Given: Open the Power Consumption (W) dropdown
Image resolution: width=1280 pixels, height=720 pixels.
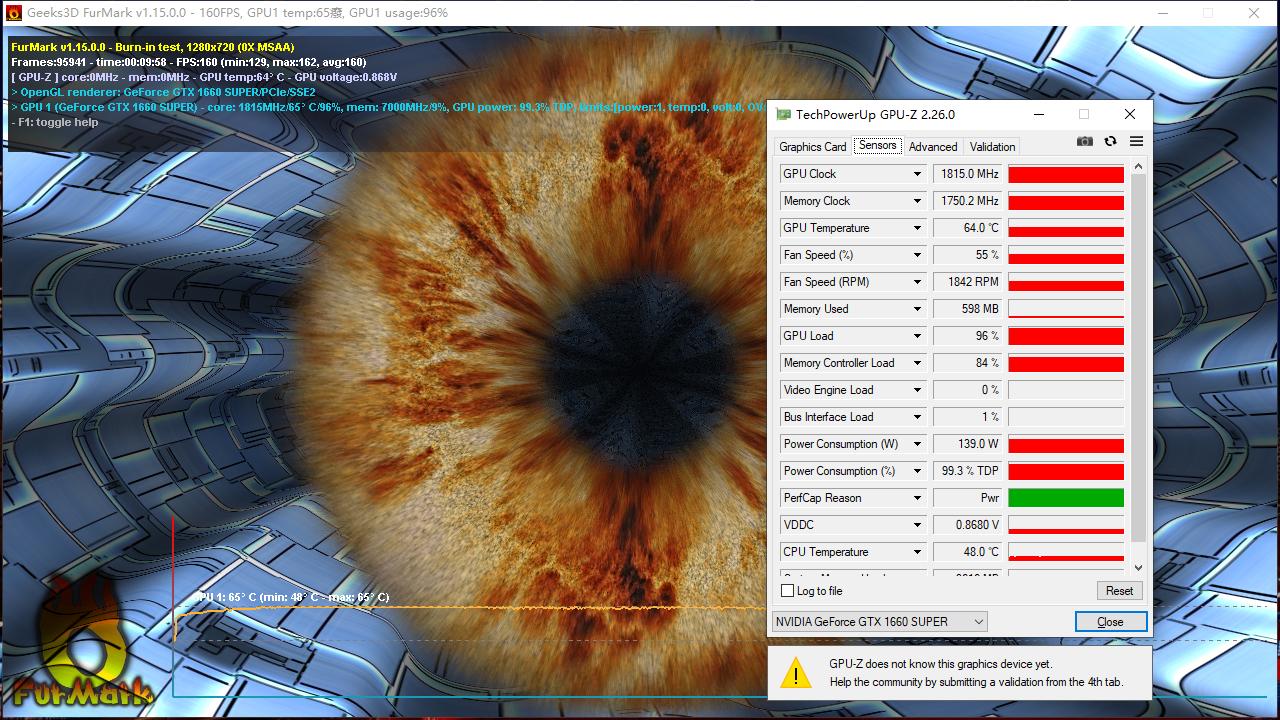Looking at the screenshot, I should point(917,444).
